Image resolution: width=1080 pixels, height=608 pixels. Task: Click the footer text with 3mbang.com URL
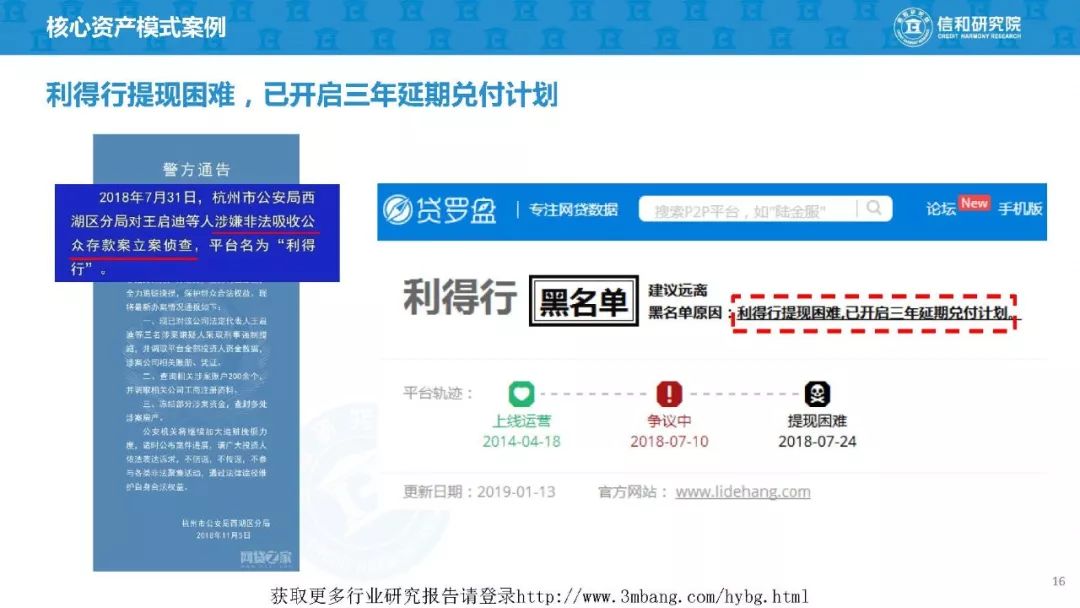click(539, 596)
